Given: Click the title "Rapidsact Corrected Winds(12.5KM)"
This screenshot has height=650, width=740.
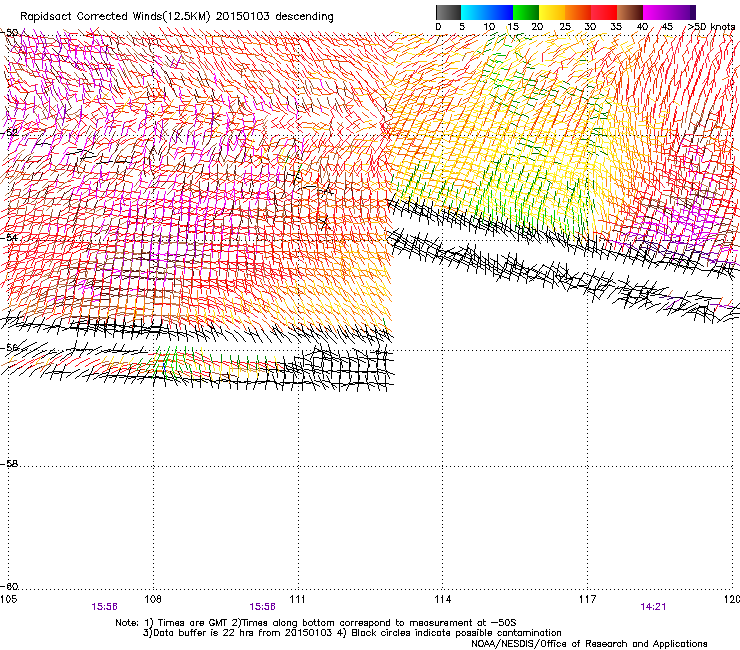Looking at the screenshot, I should pyautogui.click(x=115, y=17).
